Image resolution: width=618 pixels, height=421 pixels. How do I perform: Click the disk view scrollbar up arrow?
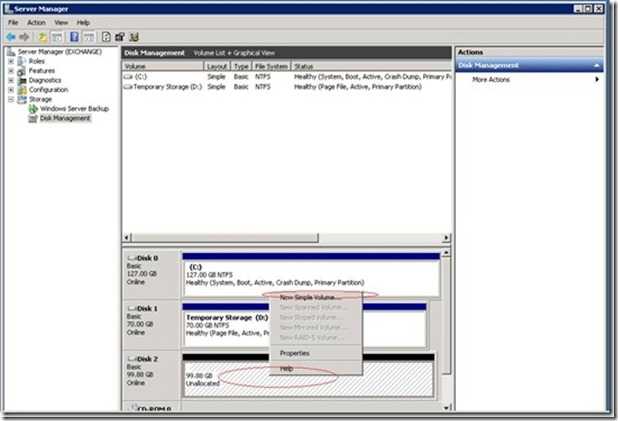pos(446,253)
